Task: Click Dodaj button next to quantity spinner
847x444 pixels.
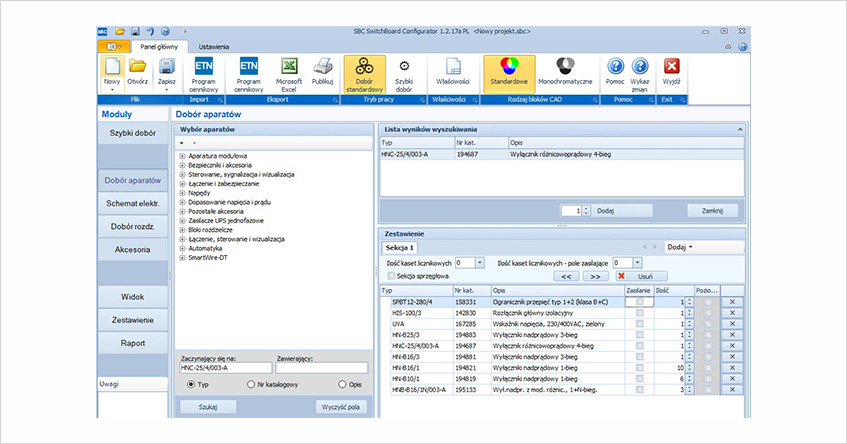Action: [621, 211]
